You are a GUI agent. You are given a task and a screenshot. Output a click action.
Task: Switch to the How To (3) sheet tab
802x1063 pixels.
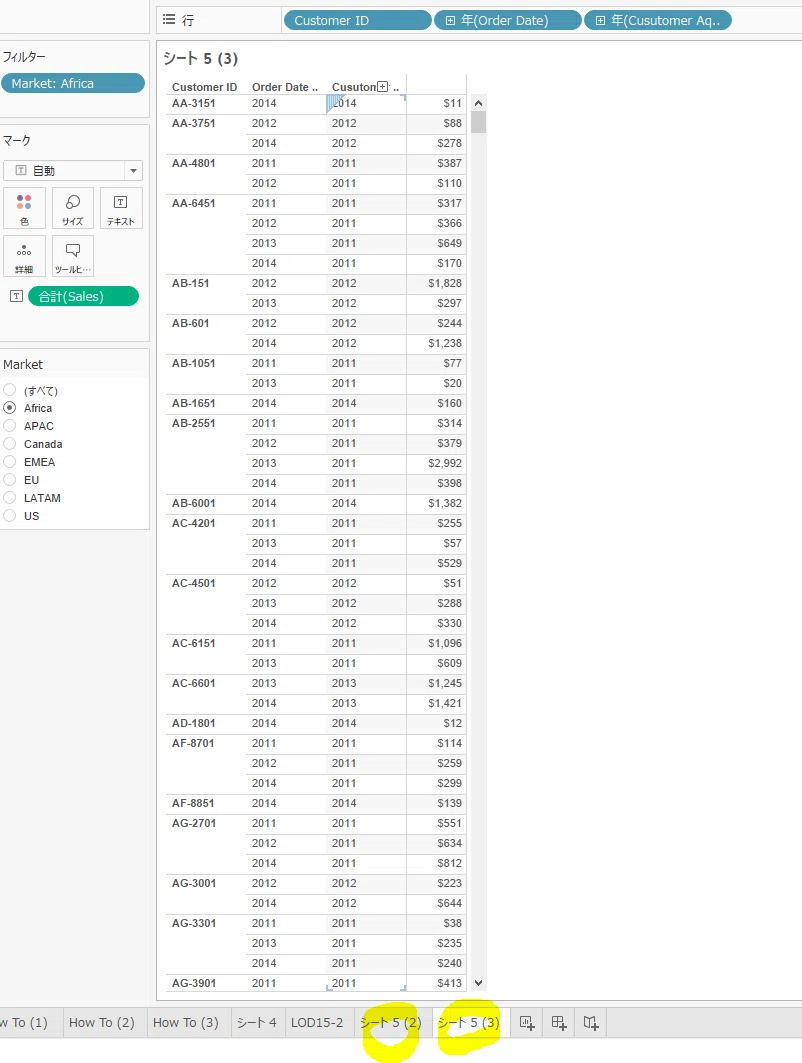click(x=186, y=1022)
